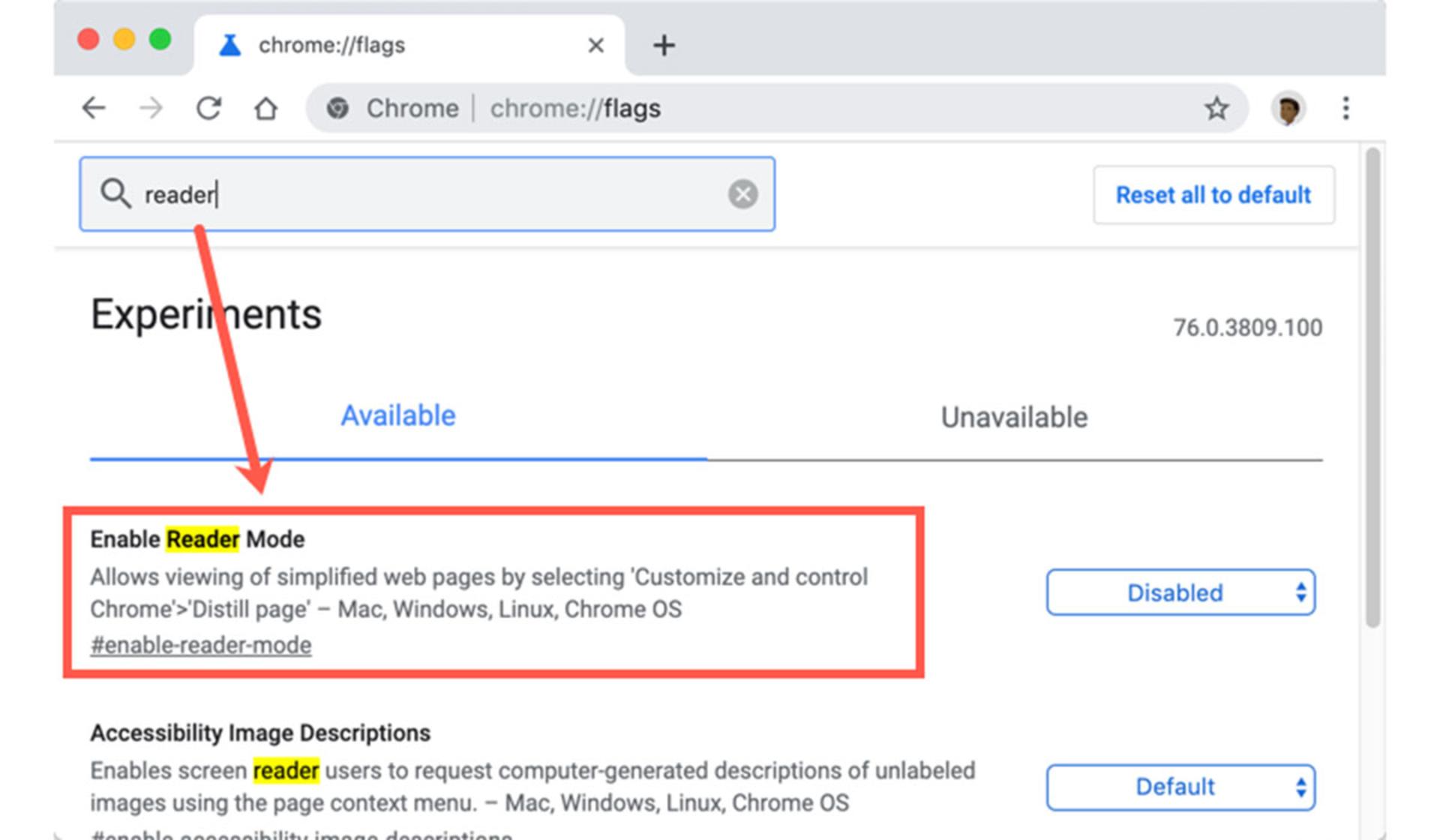
Task: Open the home page icon
Action: coord(265,109)
